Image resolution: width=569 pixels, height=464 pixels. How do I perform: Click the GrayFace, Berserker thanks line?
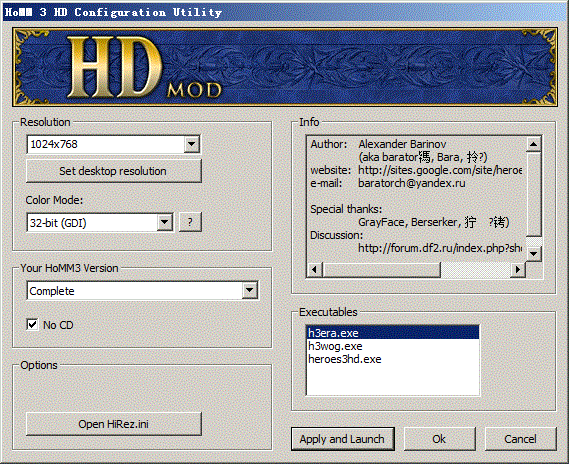coord(434,222)
